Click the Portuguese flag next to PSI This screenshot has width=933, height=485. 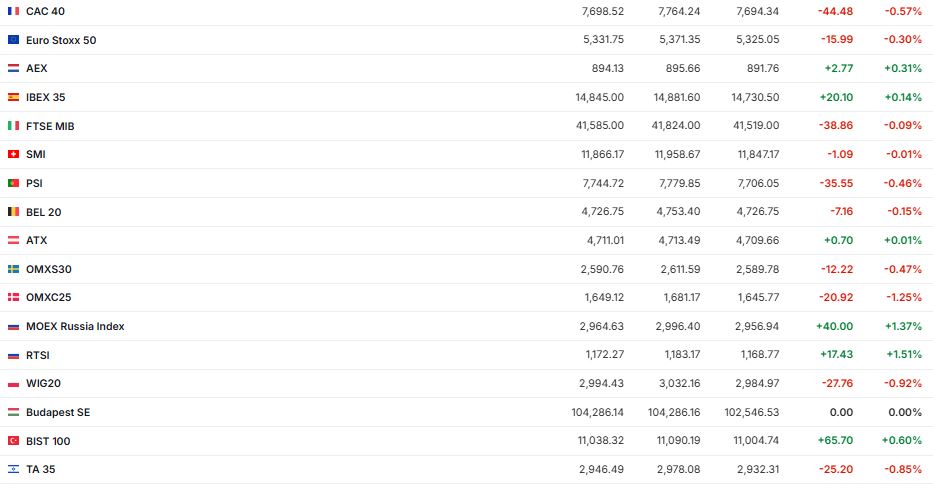pyautogui.click(x=13, y=183)
